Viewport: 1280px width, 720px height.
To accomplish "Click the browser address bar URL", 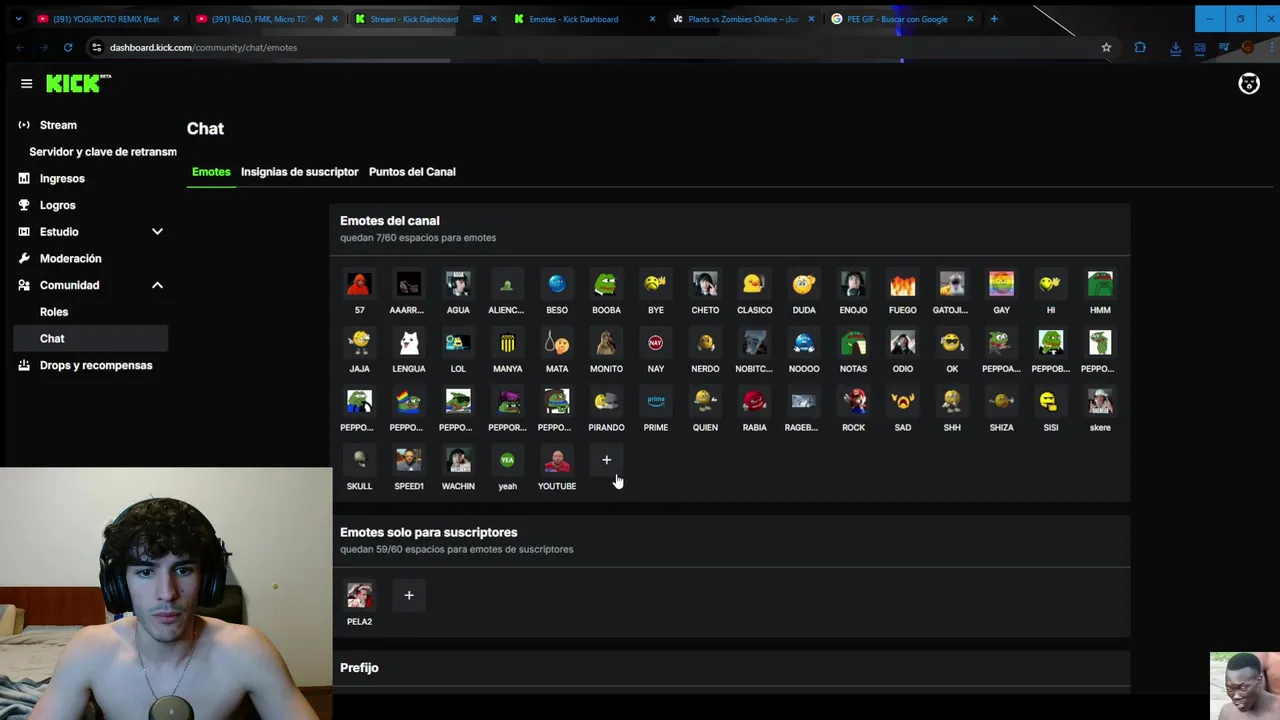I will click(203, 47).
